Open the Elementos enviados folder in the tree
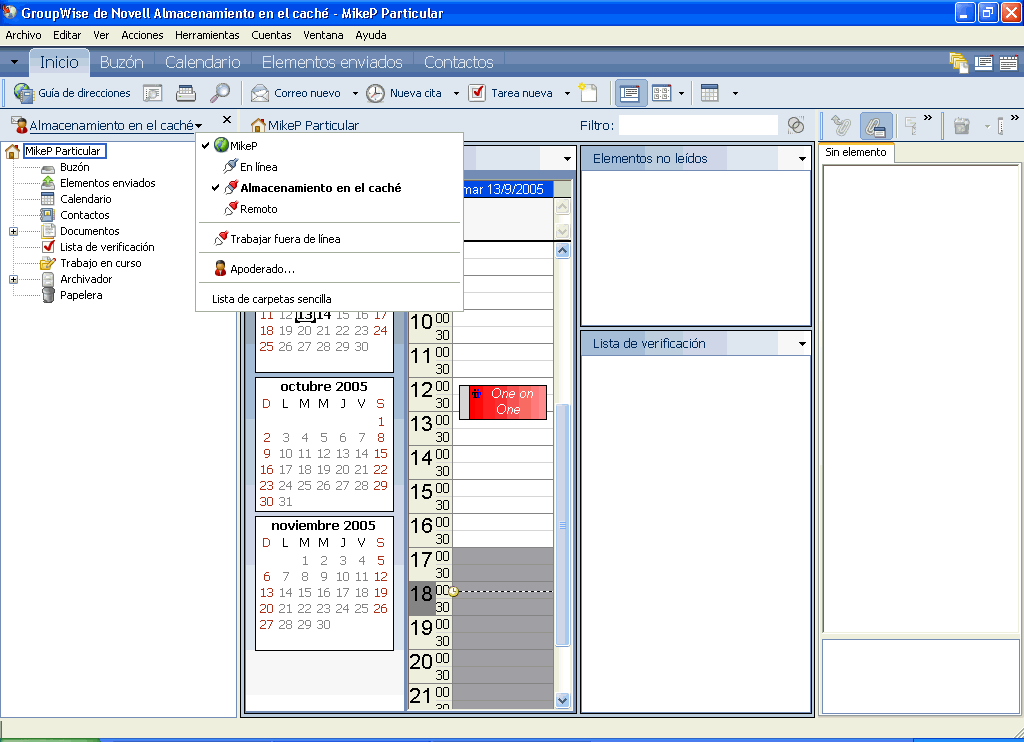 pos(108,183)
